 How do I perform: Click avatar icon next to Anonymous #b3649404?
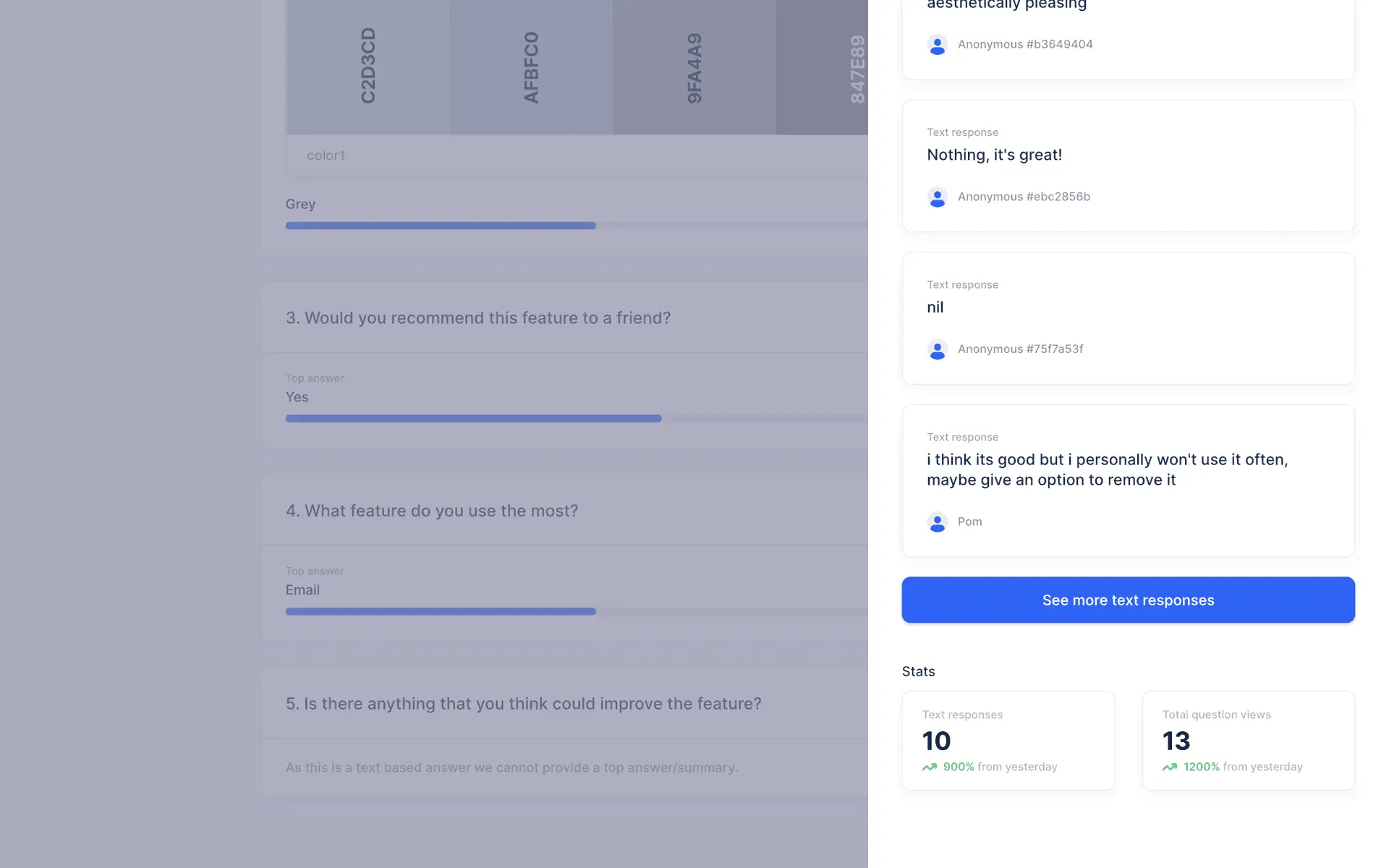click(937, 45)
